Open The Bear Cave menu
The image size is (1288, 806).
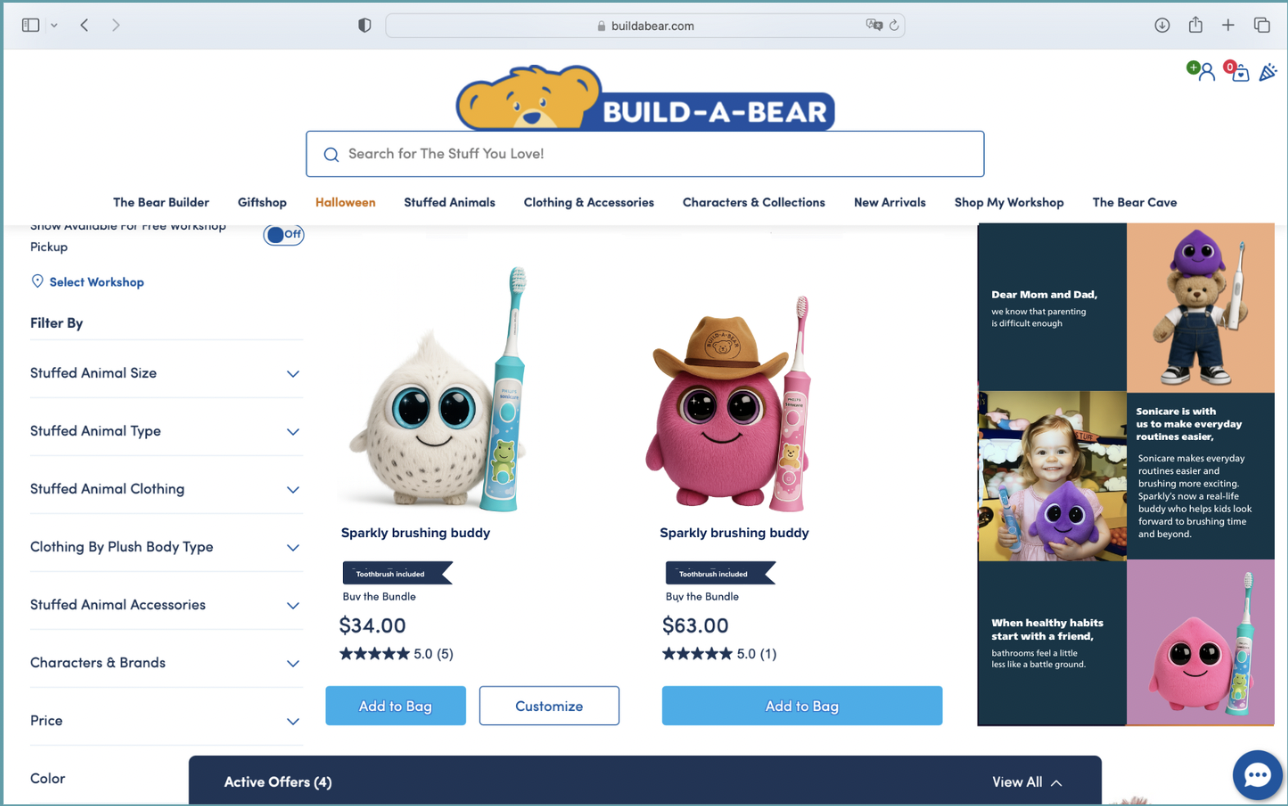click(1135, 202)
